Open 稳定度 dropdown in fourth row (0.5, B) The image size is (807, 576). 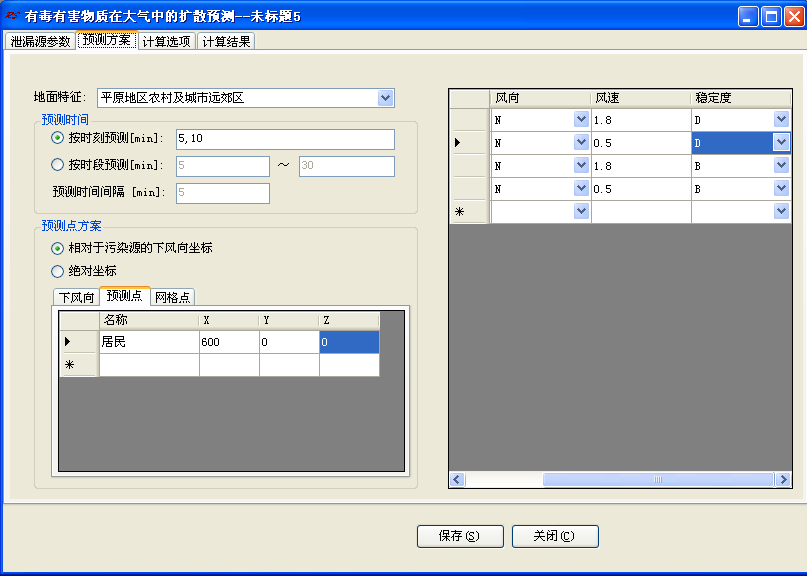tap(781, 188)
